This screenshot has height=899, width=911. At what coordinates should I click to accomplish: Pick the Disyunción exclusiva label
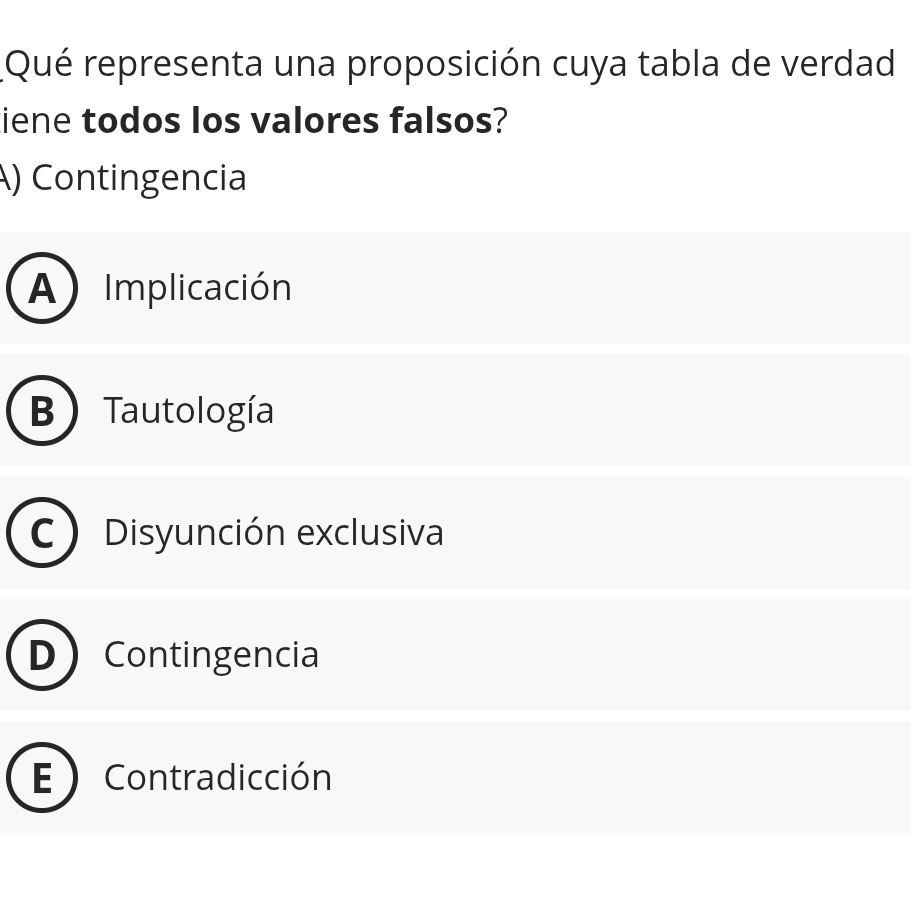tap(274, 533)
